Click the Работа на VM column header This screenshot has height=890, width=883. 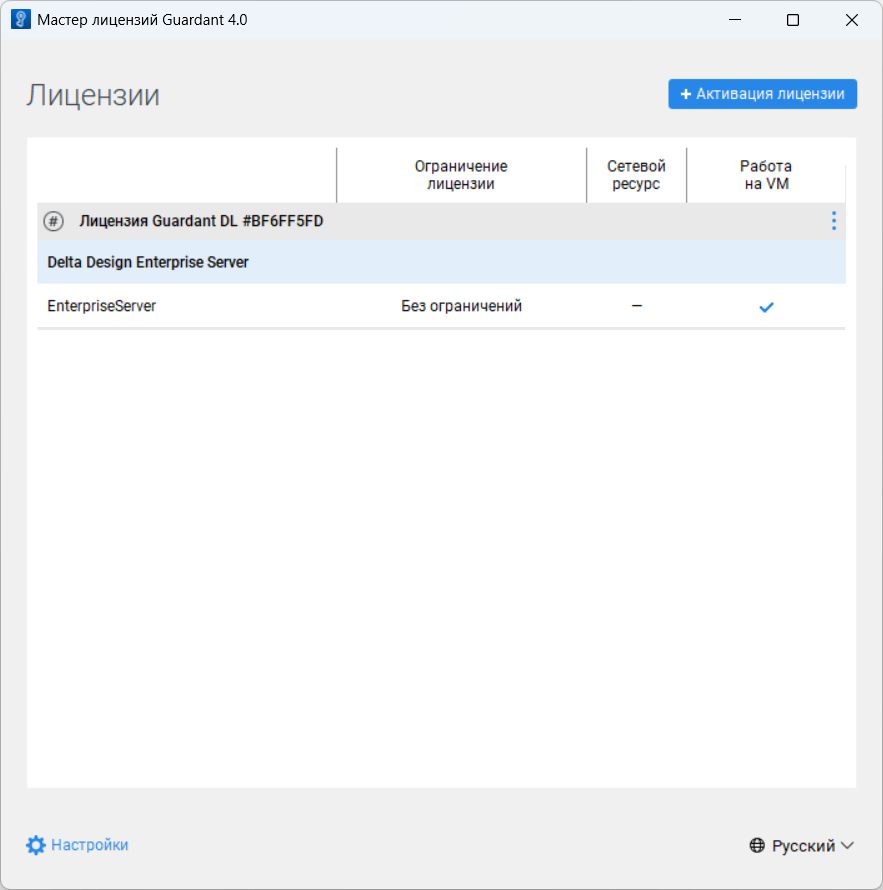(766, 175)
